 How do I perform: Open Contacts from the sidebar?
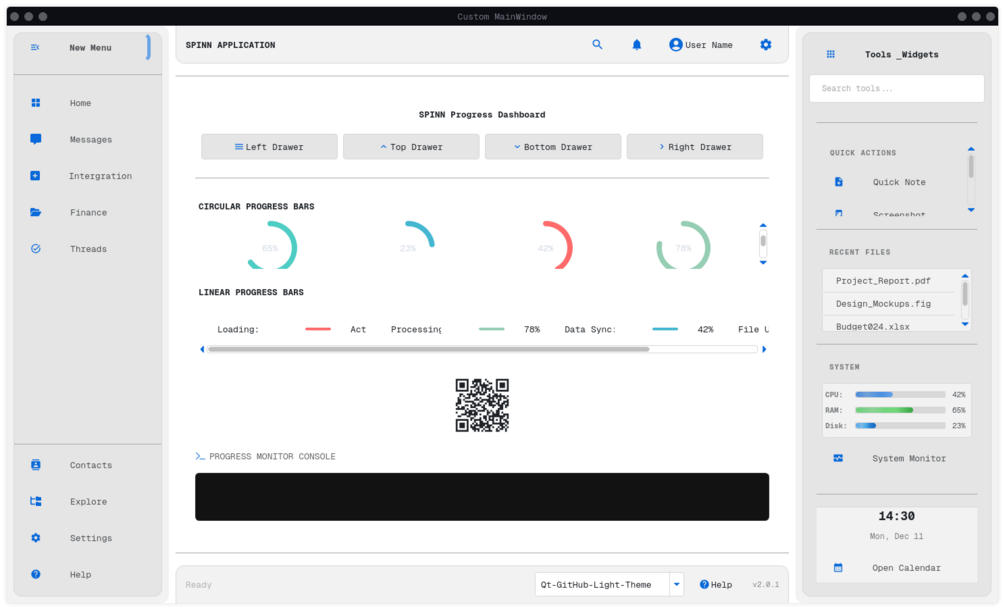coord(90,465)
